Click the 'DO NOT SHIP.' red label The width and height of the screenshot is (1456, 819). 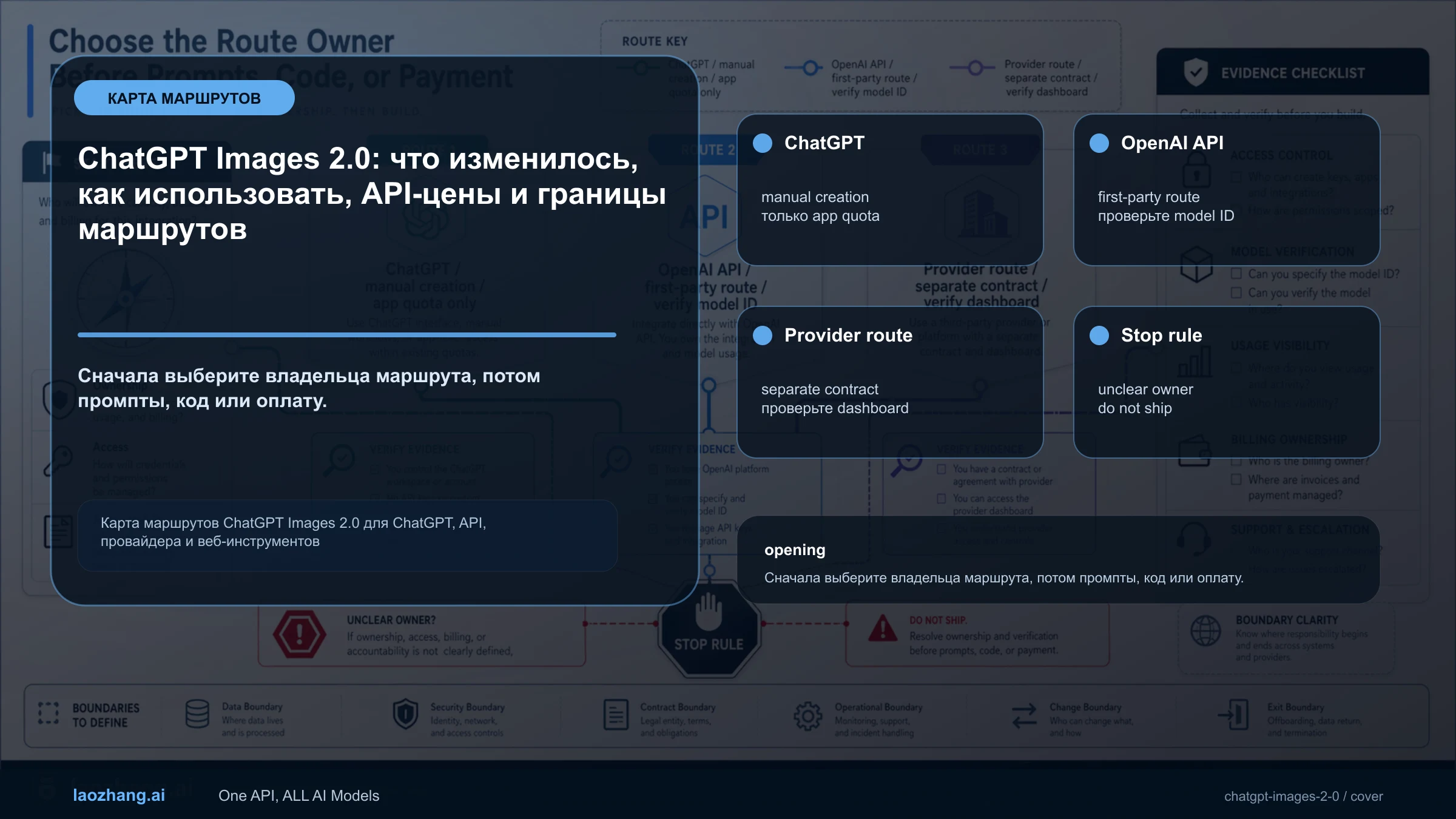coord(938,620)
